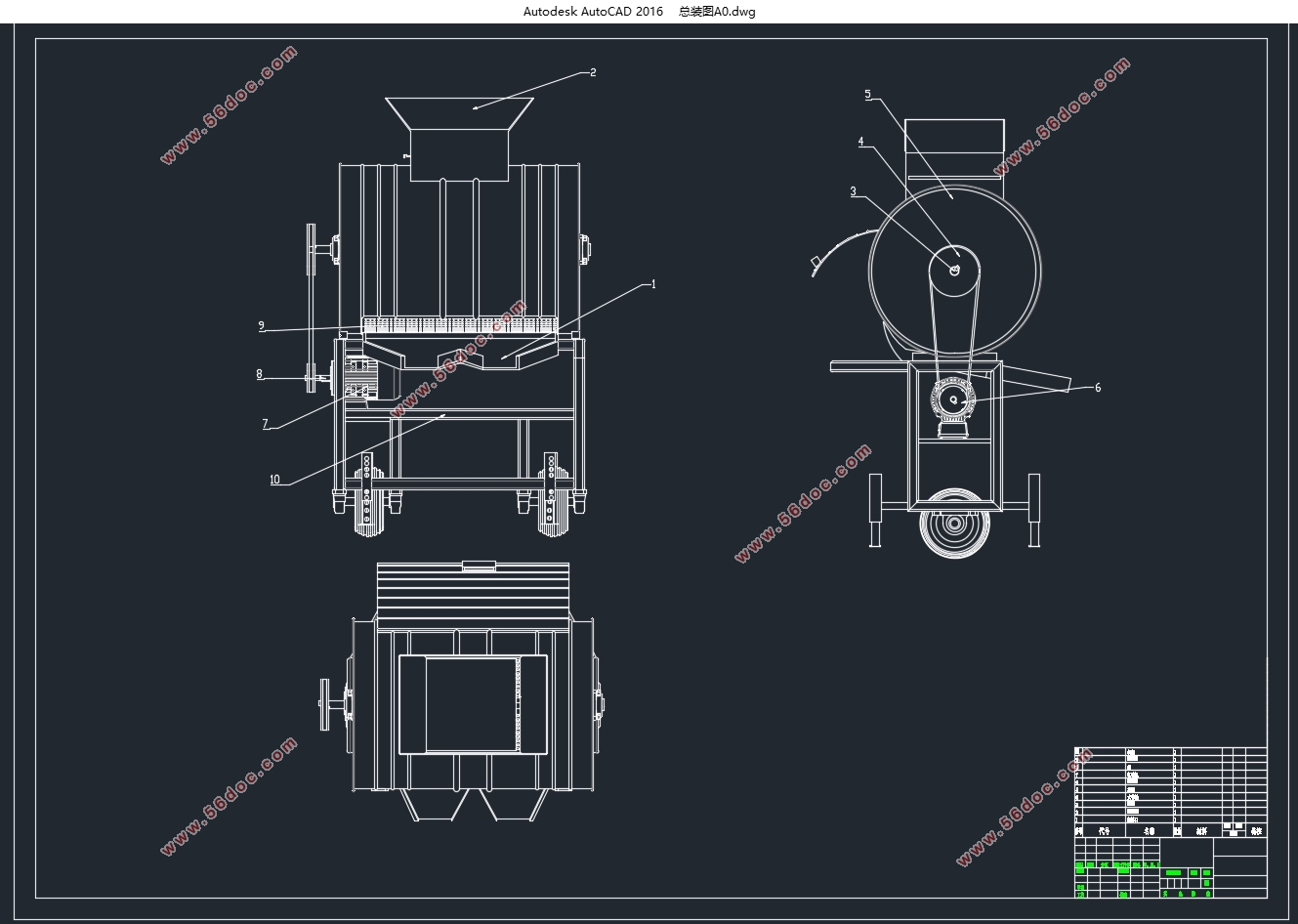Image resolution: width=1298 pixels, height=924 pixels.
Task: Click callout number 3 label
Action: click(x=853, y=191)
